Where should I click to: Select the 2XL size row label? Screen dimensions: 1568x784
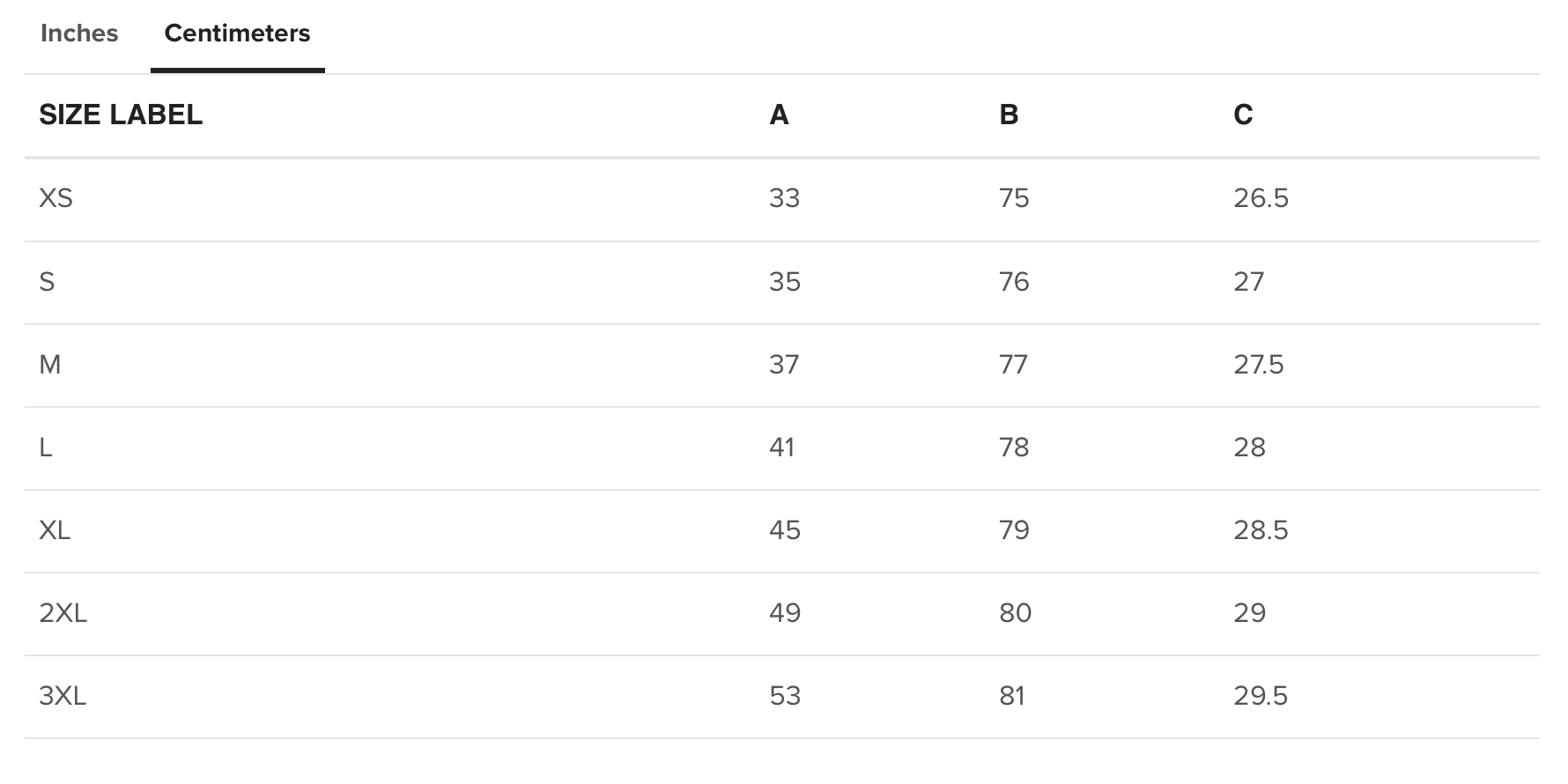(x=63, y=613)
